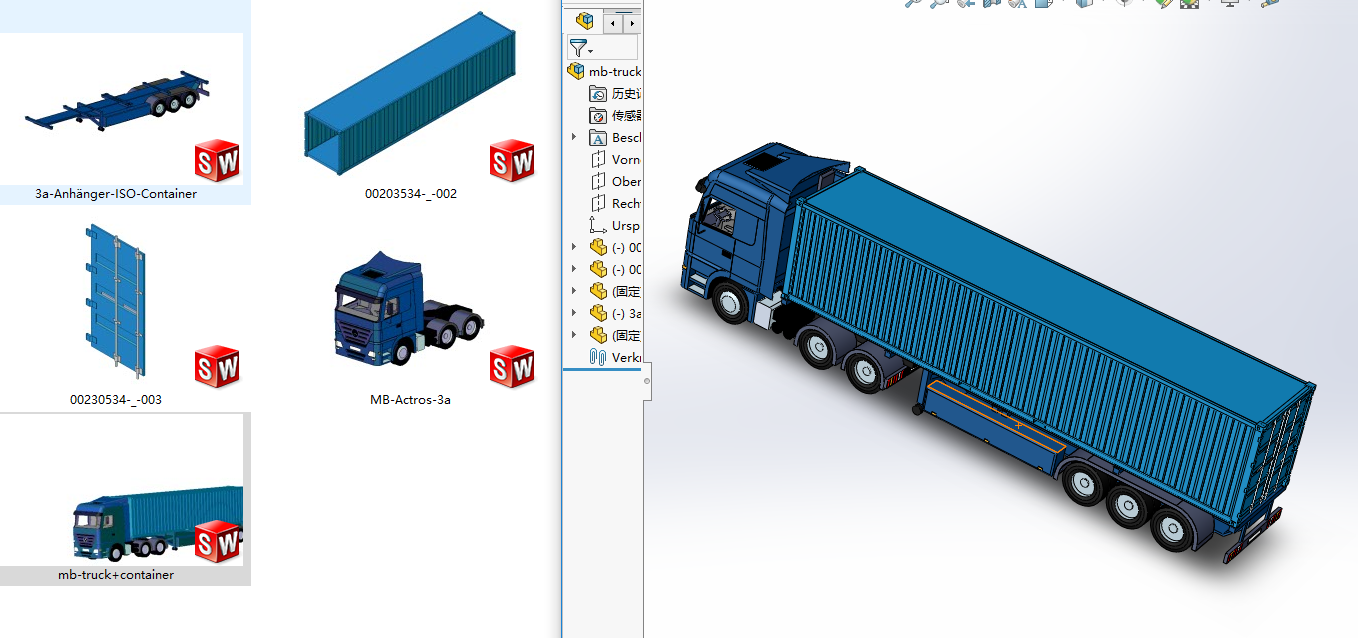Select the (固定) component above Verknüpfungen
1358x638 pixels.
point(627,336)
